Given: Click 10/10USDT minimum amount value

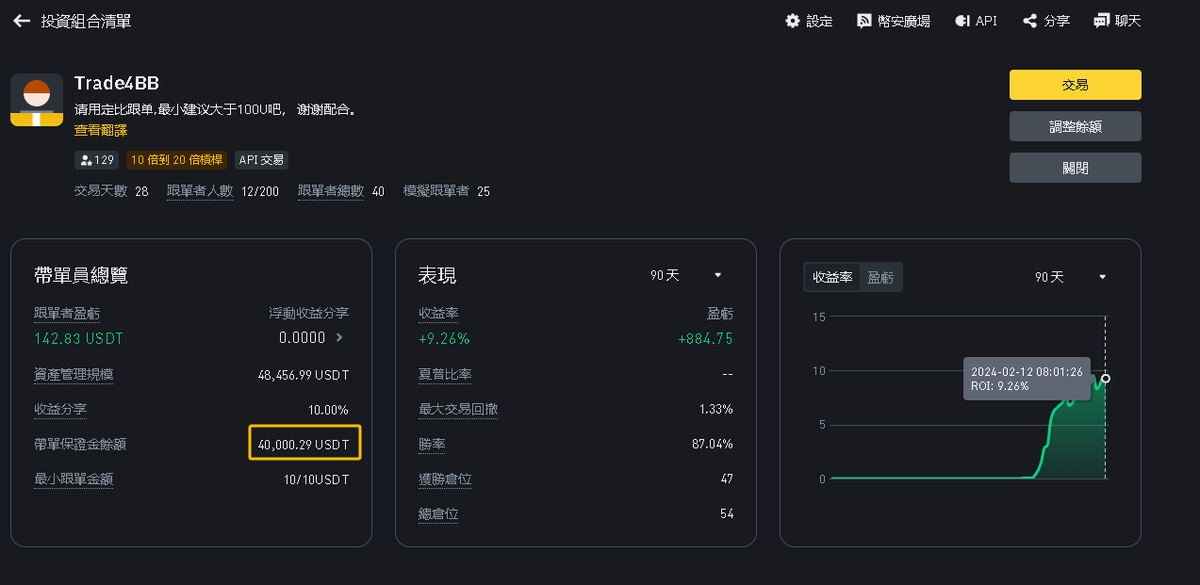Looking at the screenshot, I should coord(315,479).
